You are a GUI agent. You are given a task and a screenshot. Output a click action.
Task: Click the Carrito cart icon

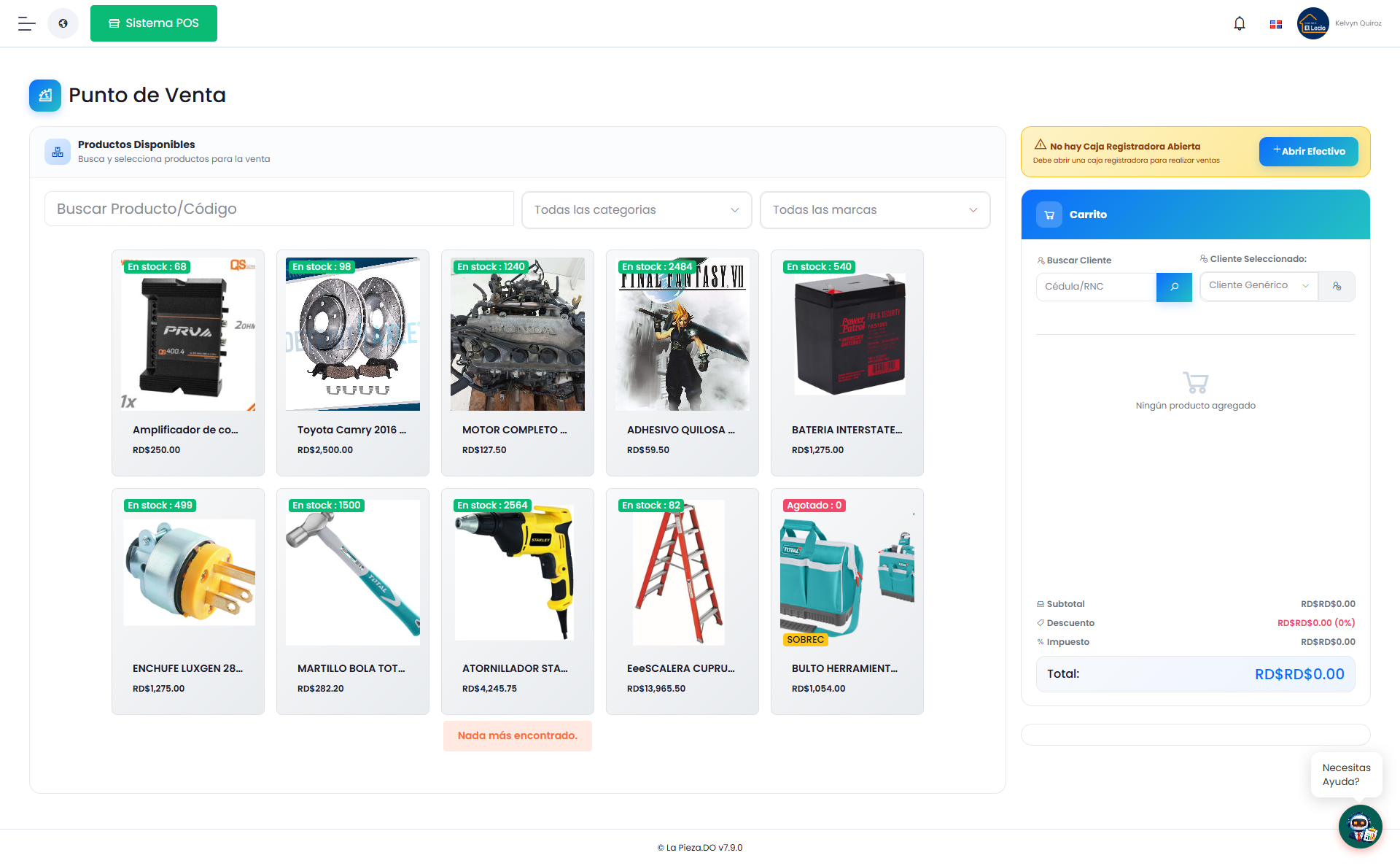click(1049, 214)
